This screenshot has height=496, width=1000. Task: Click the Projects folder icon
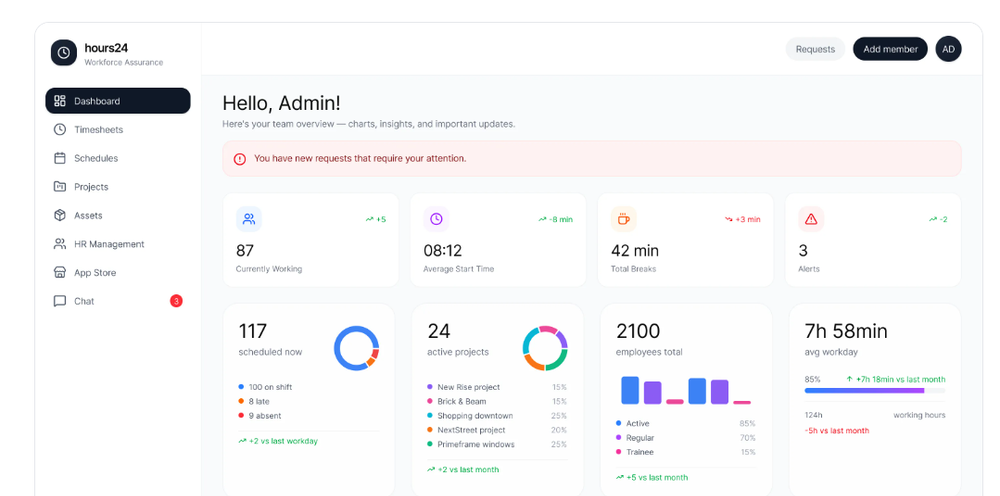[x=60, y=187]
